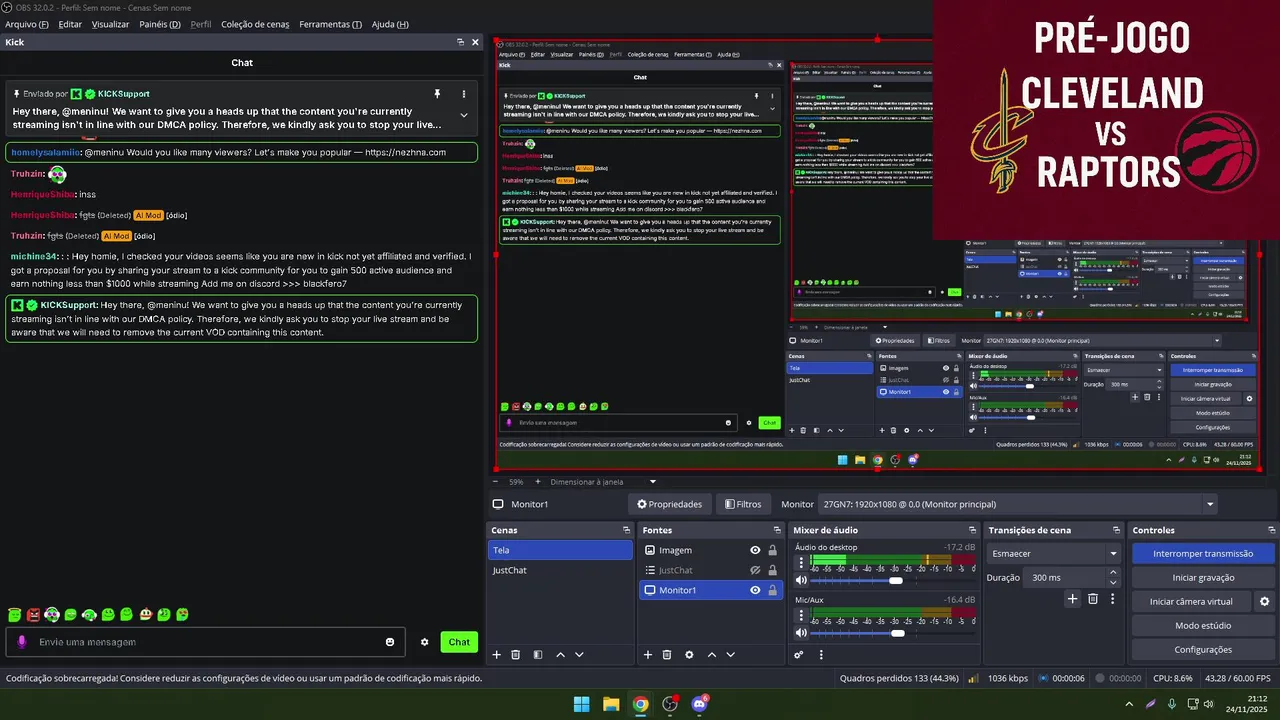
Task: Open Chrome from Windows taskbar
Action: [x=640, y=704]
